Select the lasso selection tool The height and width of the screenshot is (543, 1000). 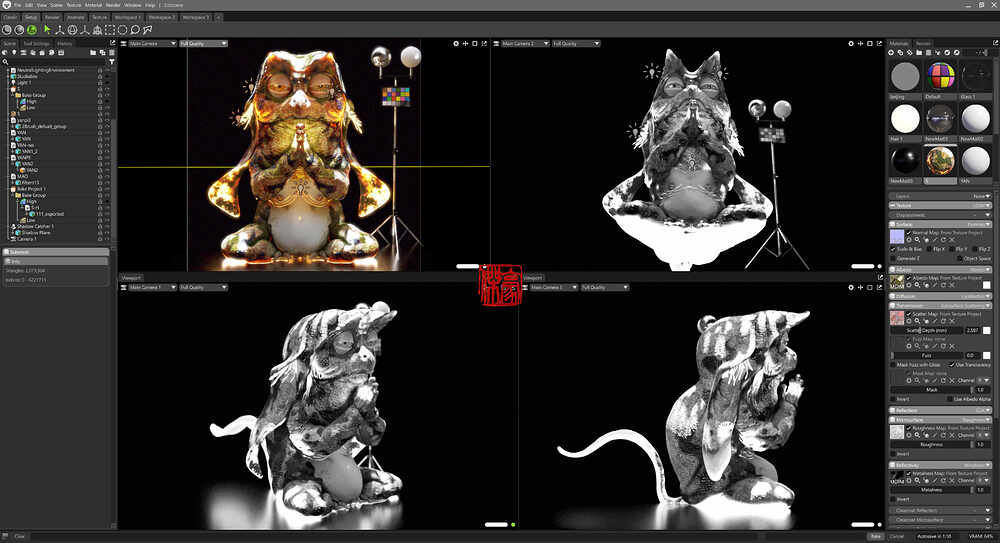tap(135, 29)
